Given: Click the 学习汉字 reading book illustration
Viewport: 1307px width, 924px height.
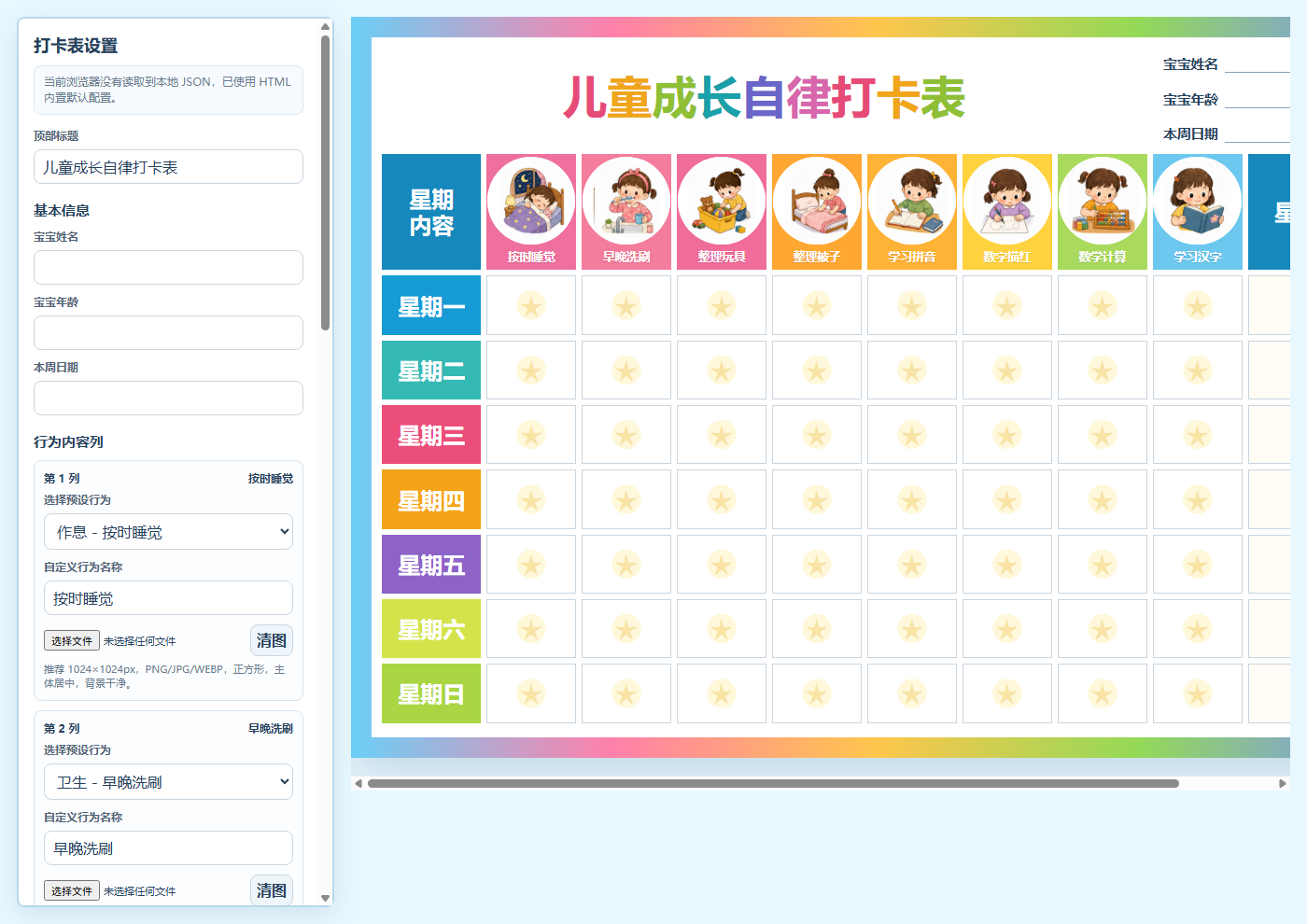Looking at the screenshot, I should (1198, 201).
